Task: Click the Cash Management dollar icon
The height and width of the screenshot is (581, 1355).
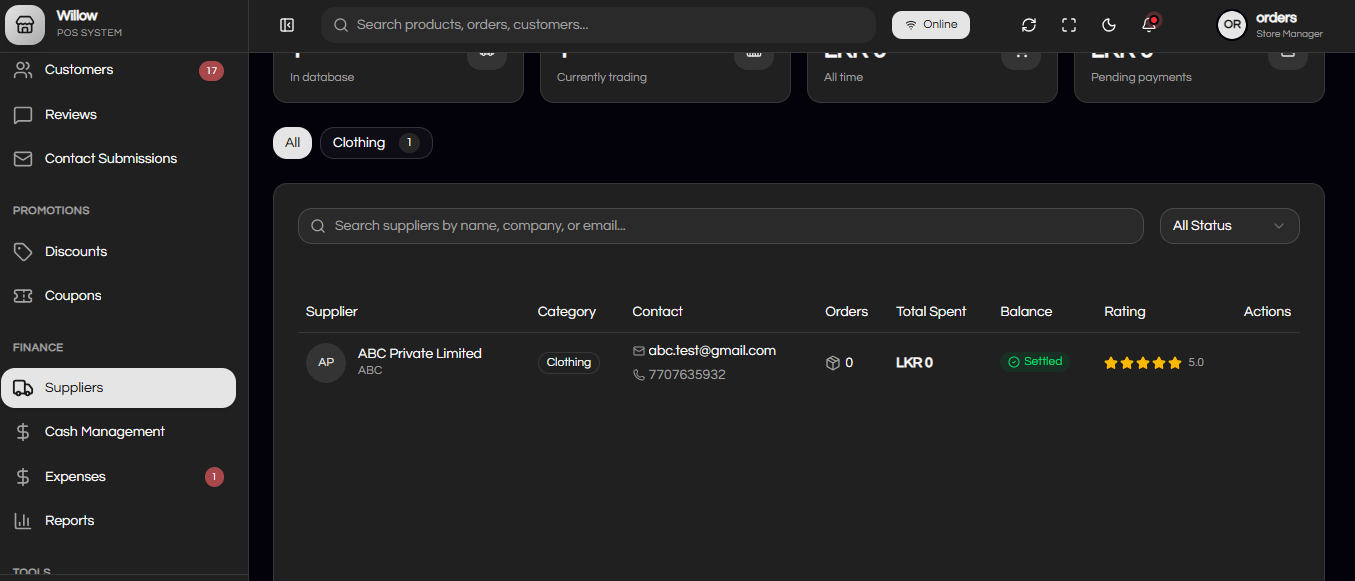Action: click(23, 432)
